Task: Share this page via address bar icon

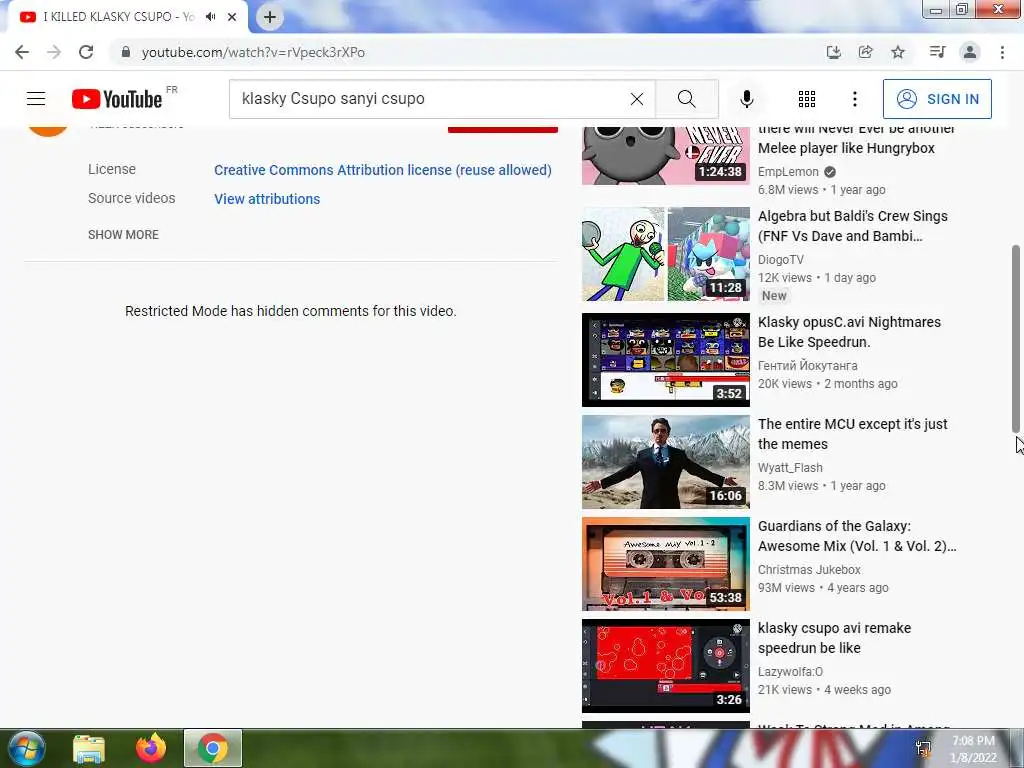Action: point(865,52)
